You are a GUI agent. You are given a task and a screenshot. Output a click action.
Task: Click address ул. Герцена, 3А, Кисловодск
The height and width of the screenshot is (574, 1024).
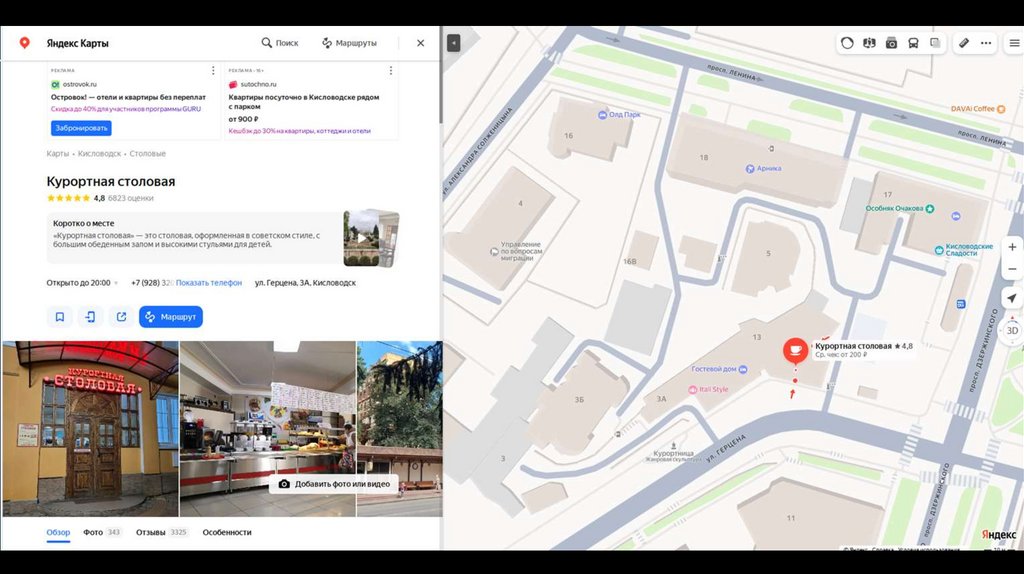pyautogui.click(x=305, y=283)
